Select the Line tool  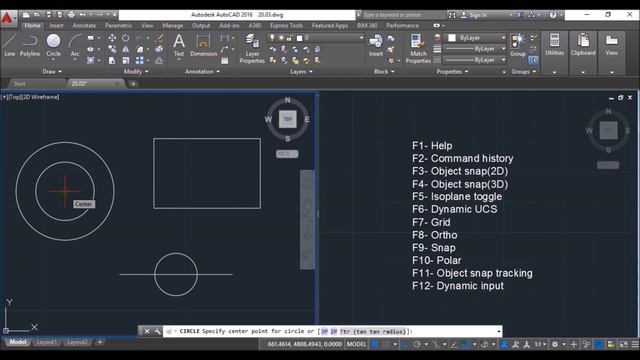pos(9,45)
